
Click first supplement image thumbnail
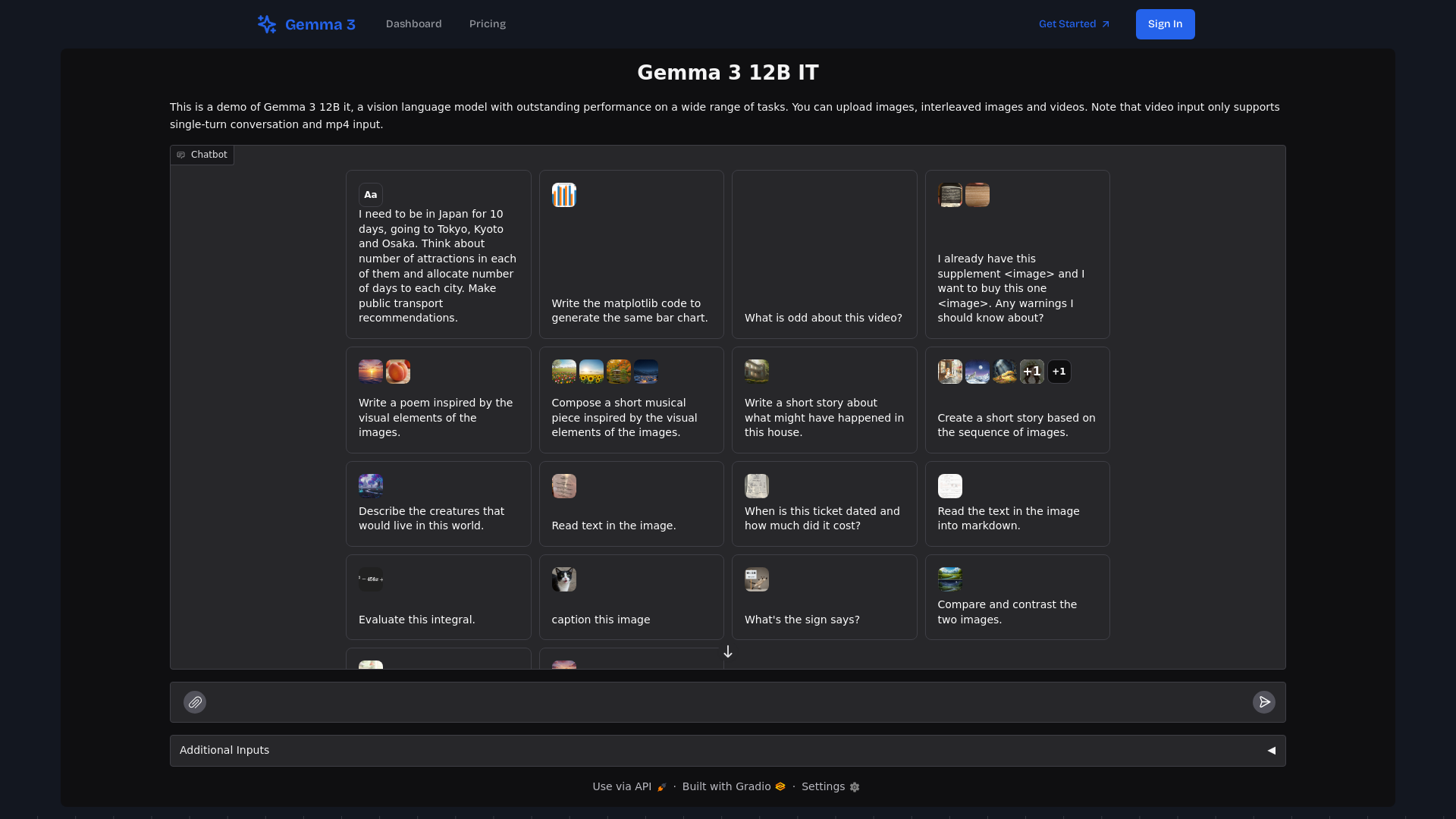[x=950, y=195]
